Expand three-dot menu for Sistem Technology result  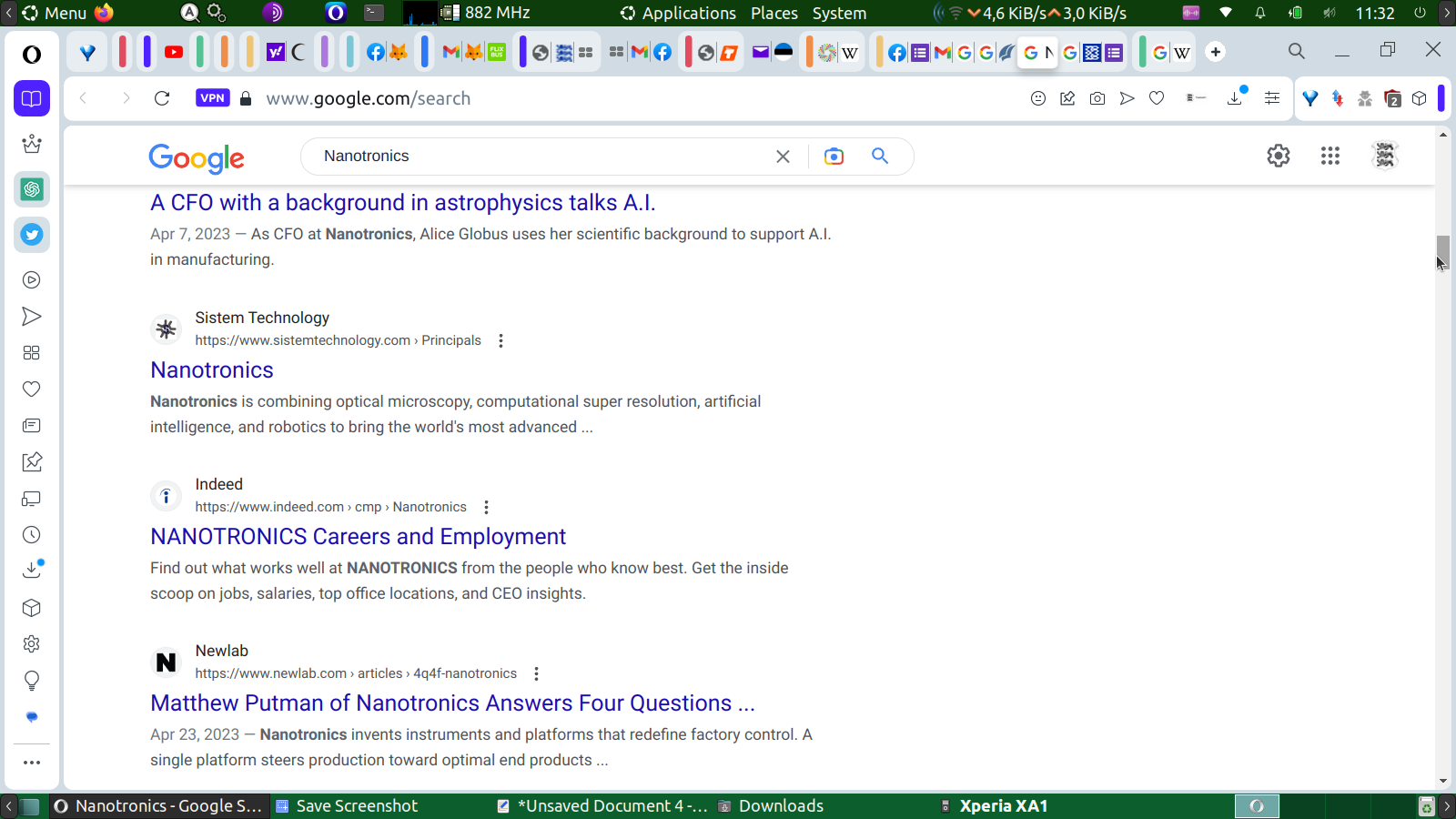click(x=500, y=340)
